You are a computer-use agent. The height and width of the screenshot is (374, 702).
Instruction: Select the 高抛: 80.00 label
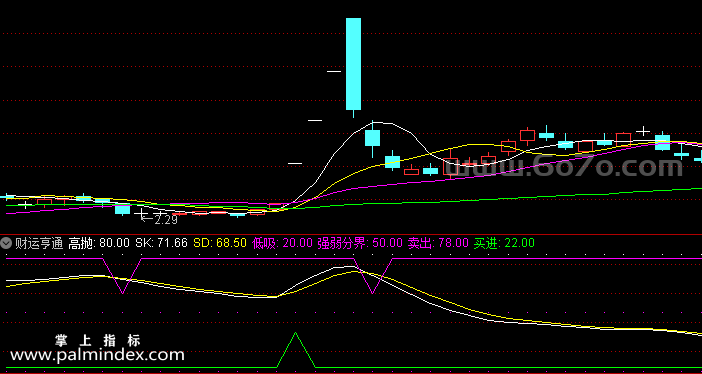98,243
